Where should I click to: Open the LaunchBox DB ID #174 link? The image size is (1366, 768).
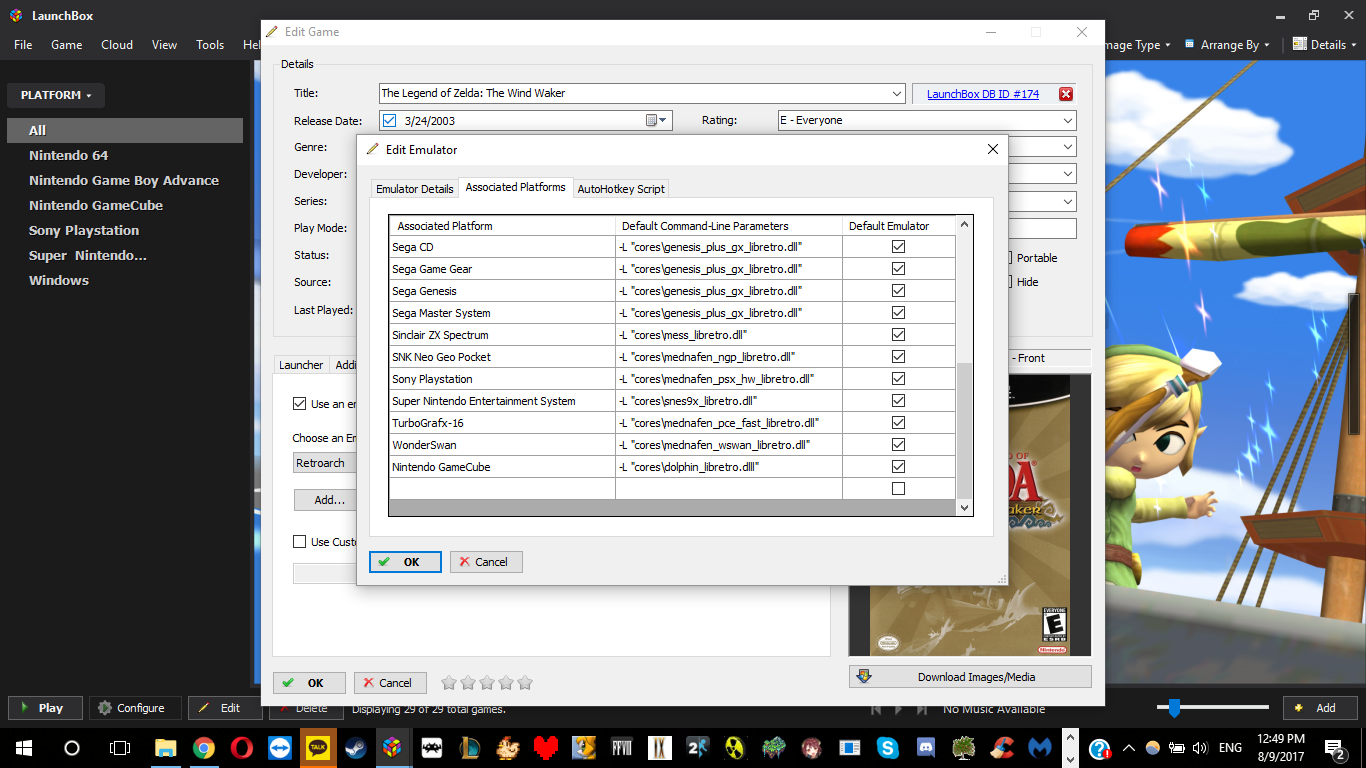pos(983,94)
